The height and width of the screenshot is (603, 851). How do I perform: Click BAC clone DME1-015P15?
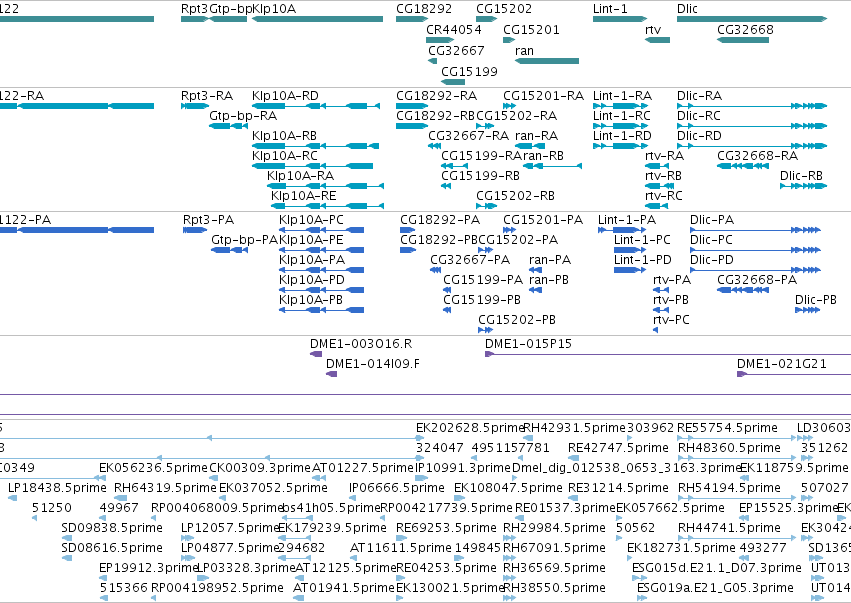coord(668,354)
